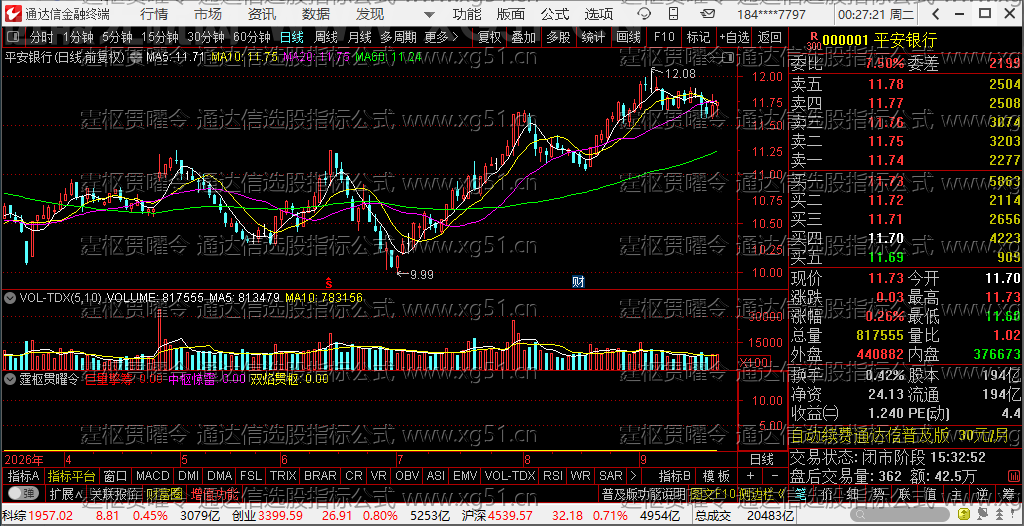Viewport: 1024px width, 526px height.
Task: Click the 画线 drawing button
Action: point(628,37)
